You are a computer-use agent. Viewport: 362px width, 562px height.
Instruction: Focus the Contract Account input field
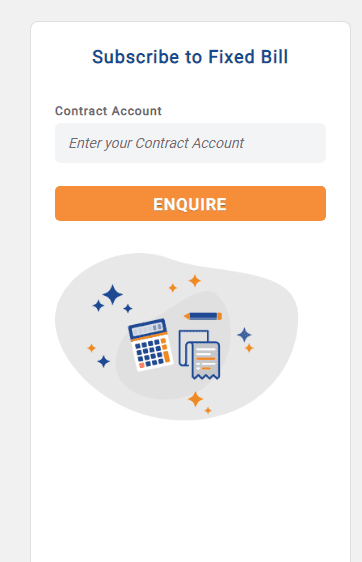coord(190,143)
